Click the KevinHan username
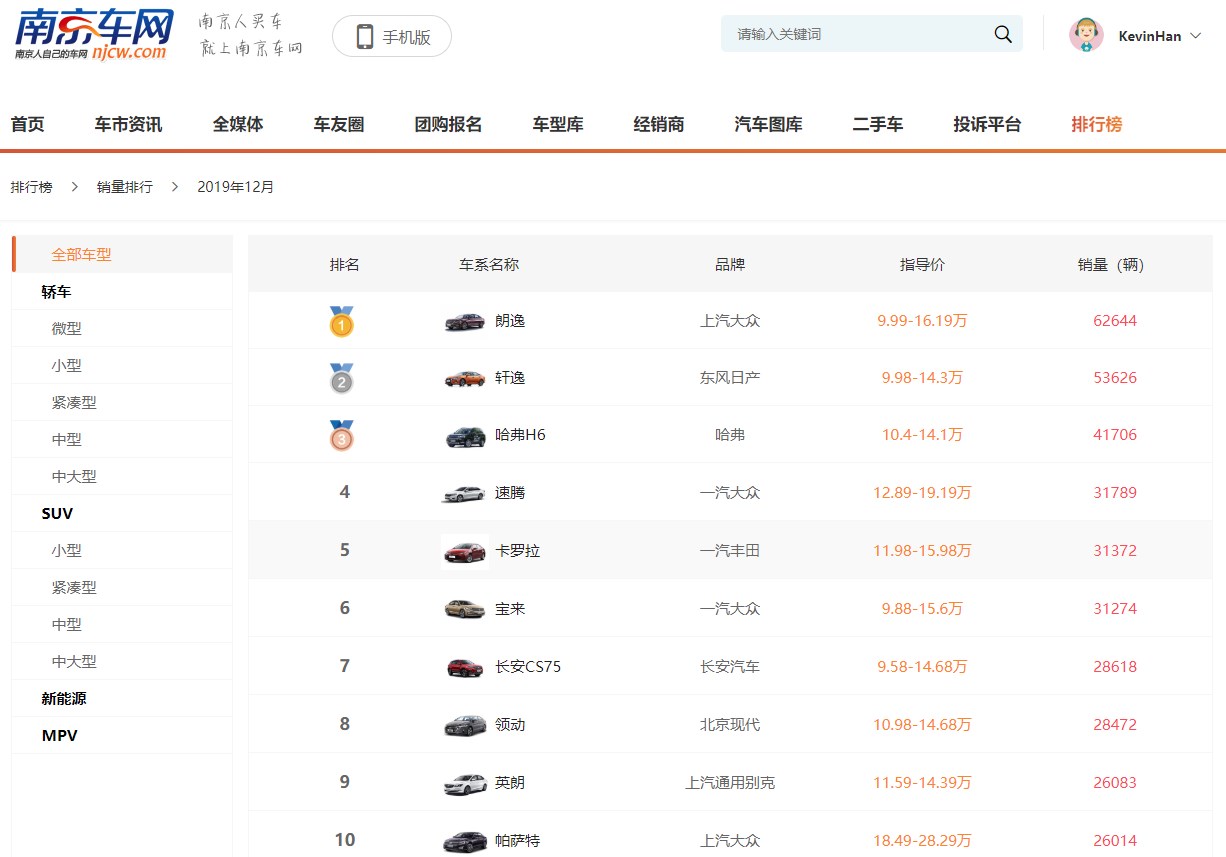 tap(1149, 36)
